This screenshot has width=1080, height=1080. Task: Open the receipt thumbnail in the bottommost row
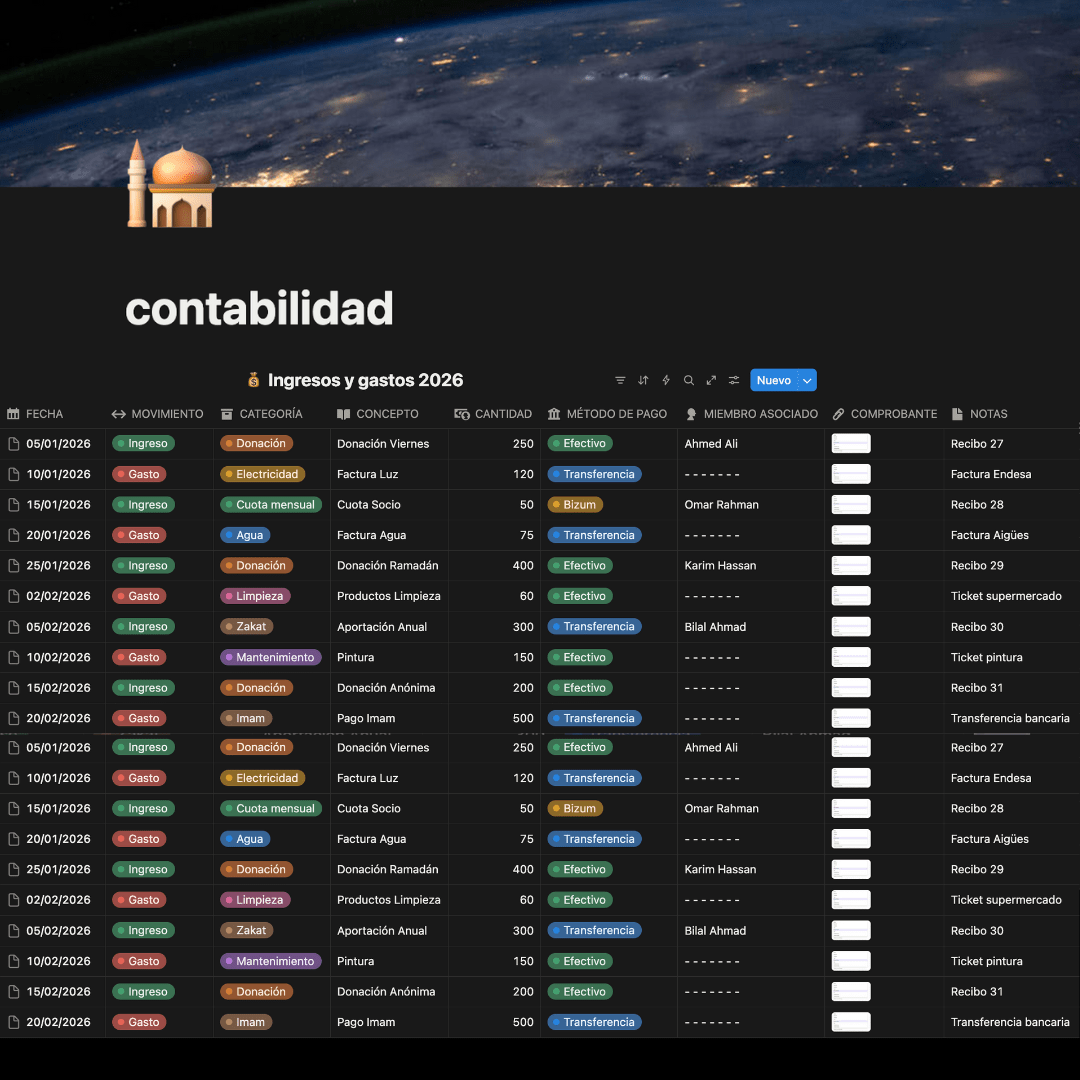(851, 1022)
